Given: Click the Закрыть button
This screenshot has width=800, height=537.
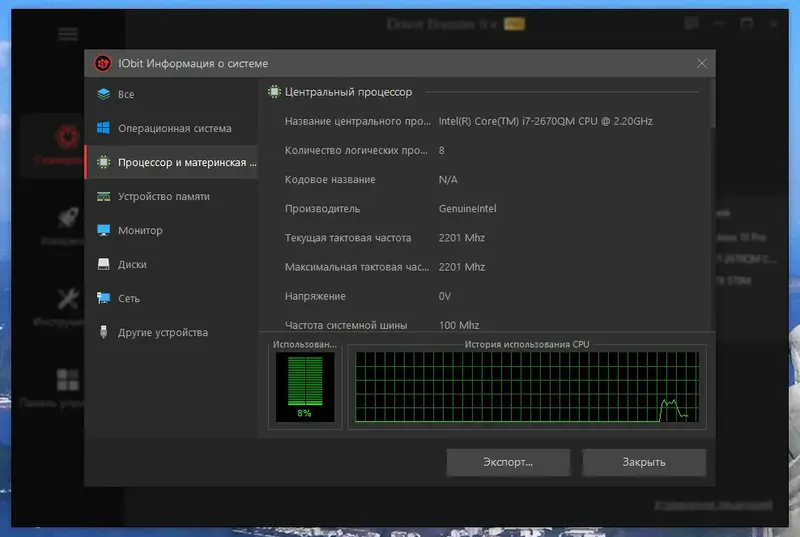Looking at the screenshot, I should click(644, 462).
